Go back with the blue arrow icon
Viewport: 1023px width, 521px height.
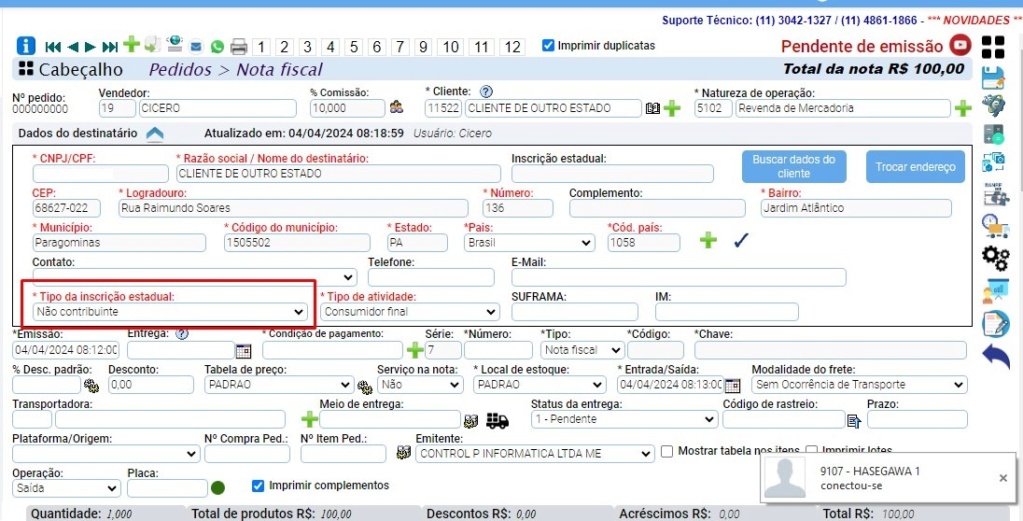click(x=996, y=356)
